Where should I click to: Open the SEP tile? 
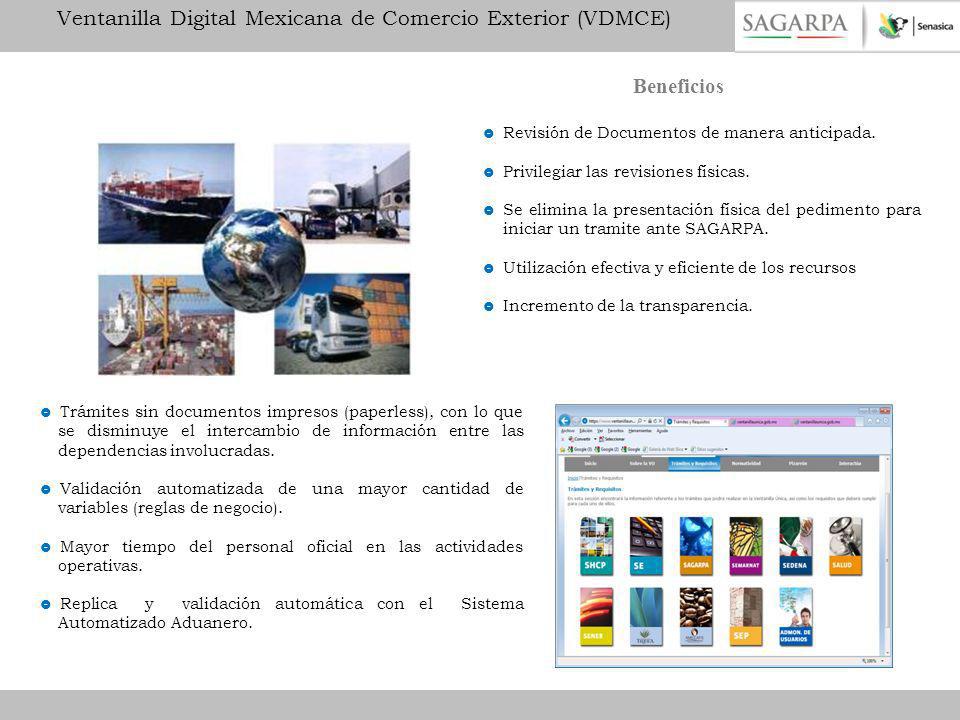(746, 617)
